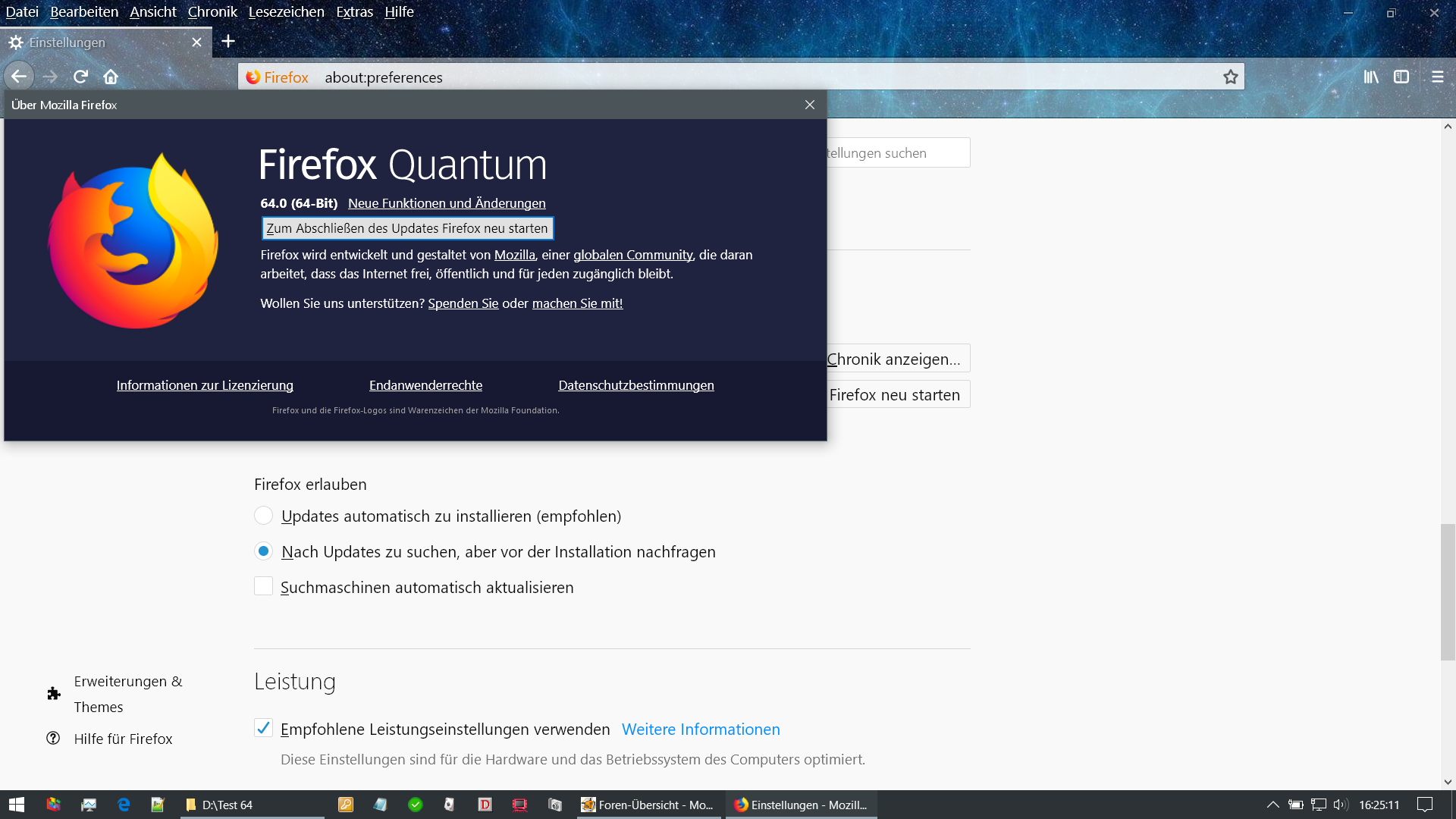Open the Extras menu
Image resolution: width=1456 pixels, height=819 pixels.
pyautogui.click(x=354, y=12)
